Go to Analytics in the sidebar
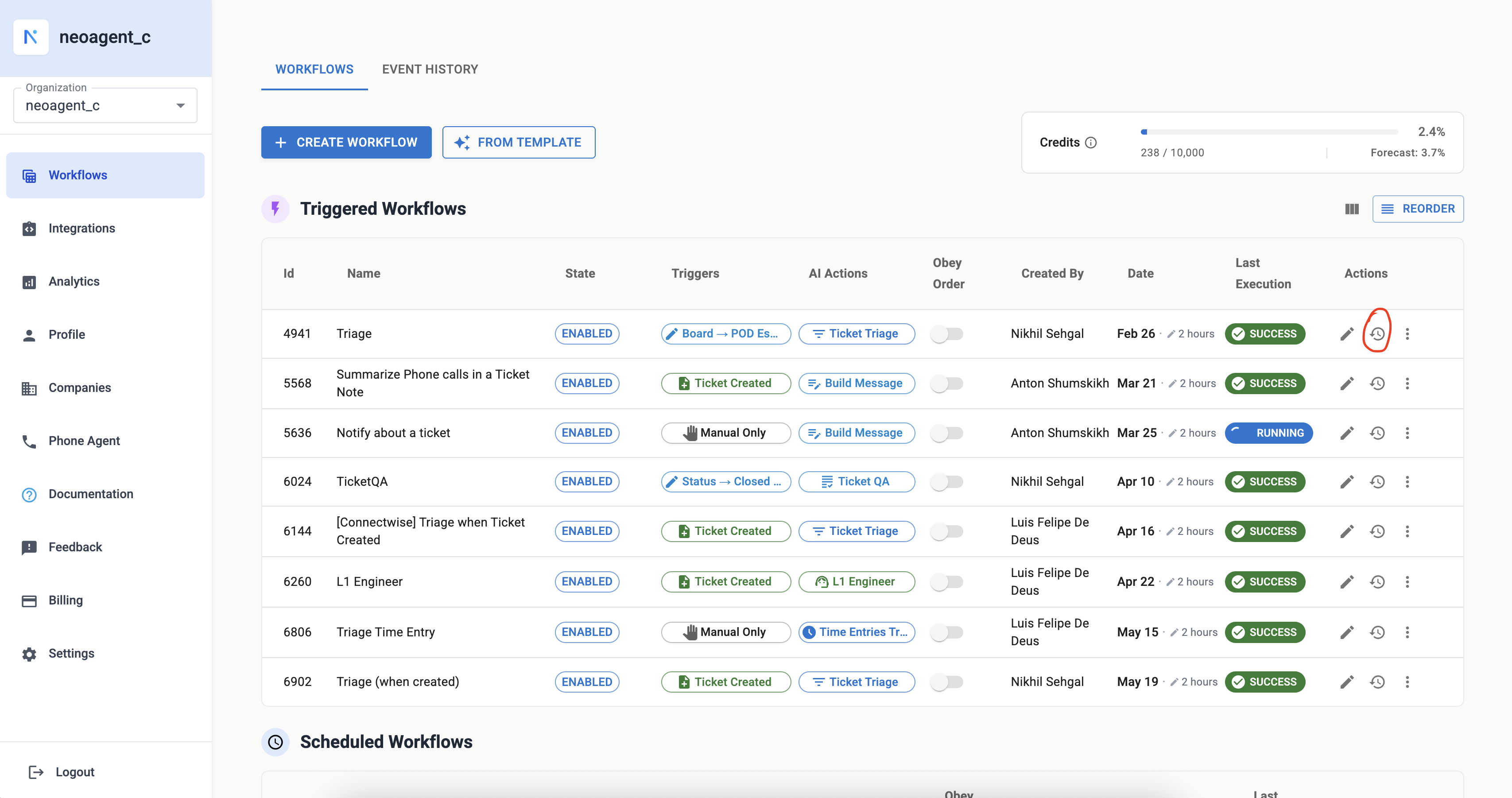 pyautogui.click(x=74, y=281)
